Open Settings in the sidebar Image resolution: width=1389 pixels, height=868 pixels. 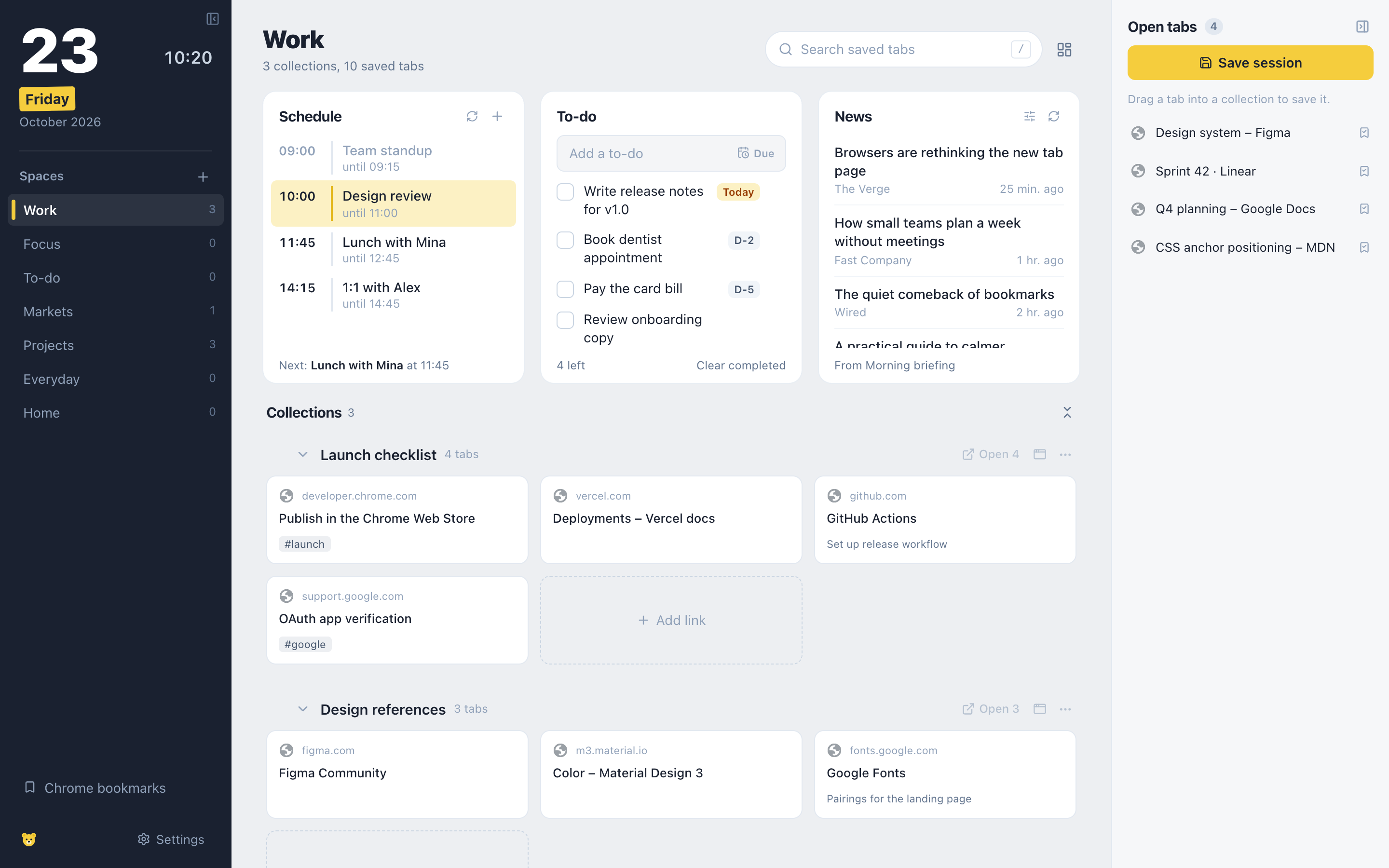tap(171, 839)
